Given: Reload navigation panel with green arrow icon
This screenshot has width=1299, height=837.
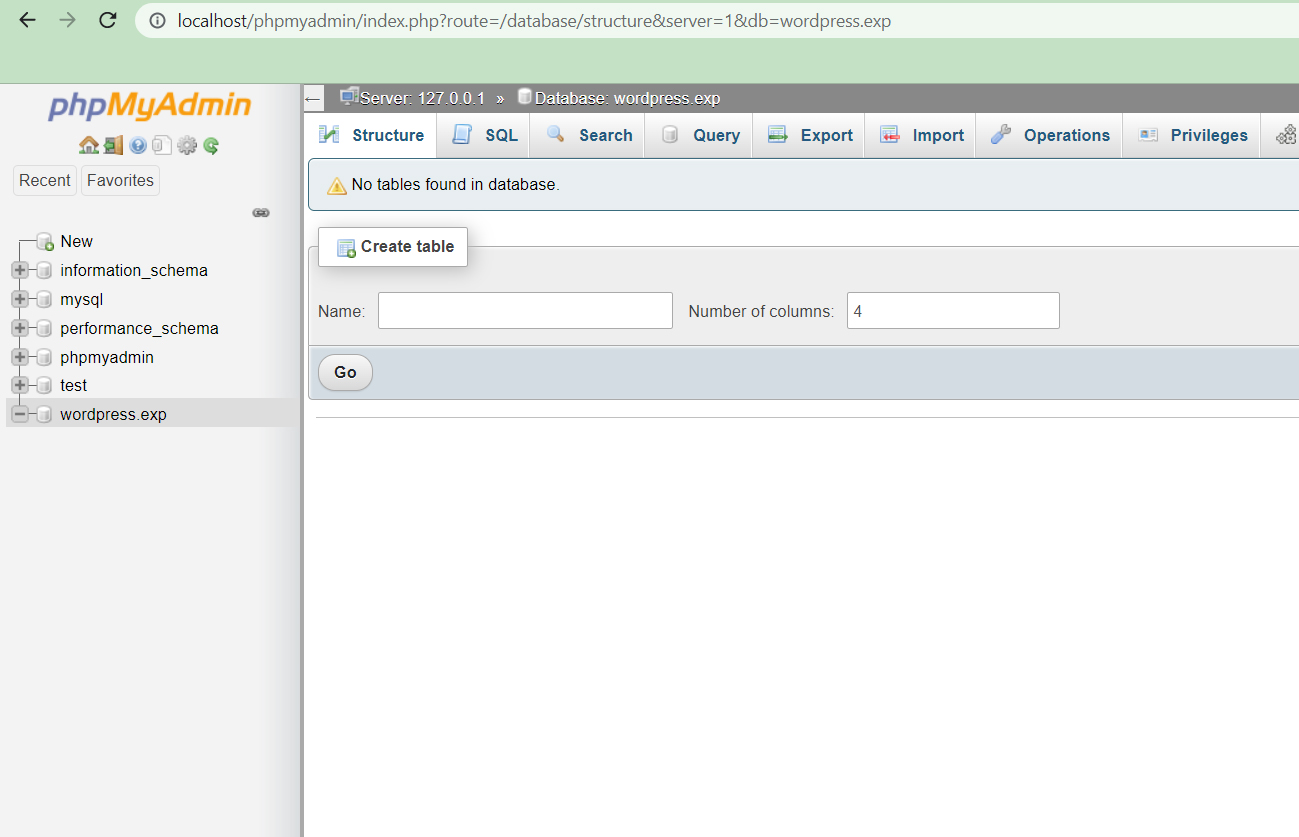Looking at the screenshot, I should (x=211, y=146).
